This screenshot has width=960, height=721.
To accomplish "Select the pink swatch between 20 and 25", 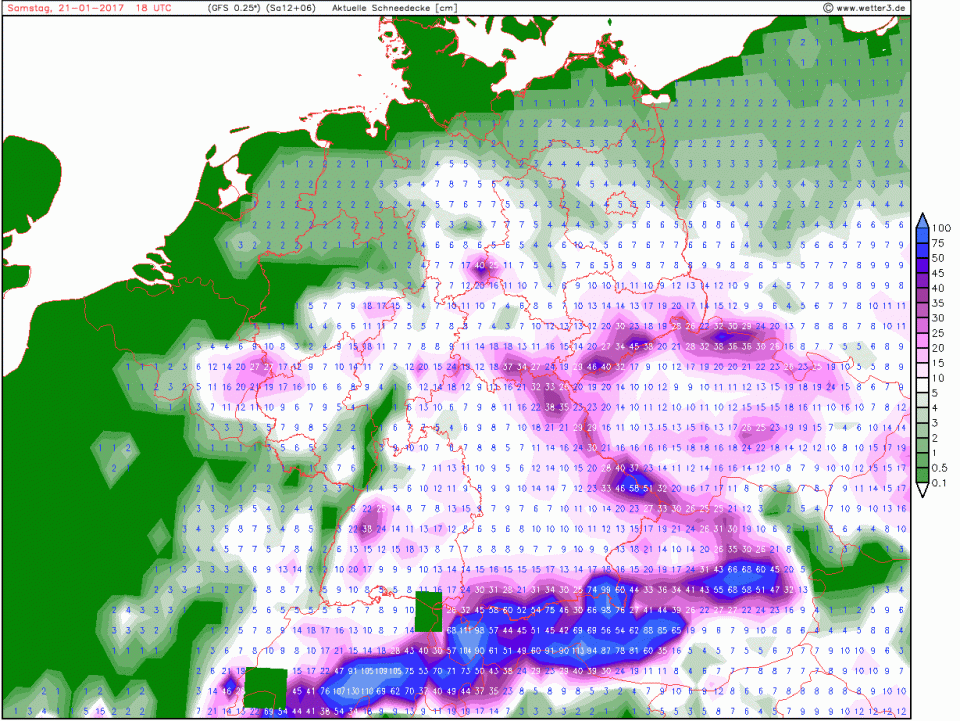I will (x=924, y=340).
